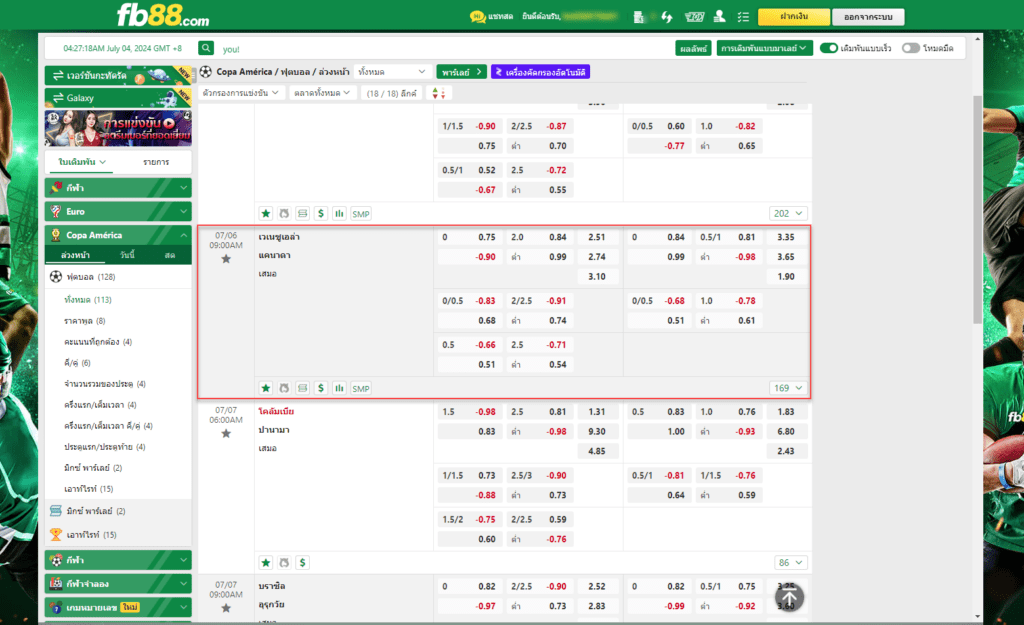This screenshot has width=1024, height=625.
Task: Click SMP icon for Venezuela-Canada match
Action: (360, 388)
